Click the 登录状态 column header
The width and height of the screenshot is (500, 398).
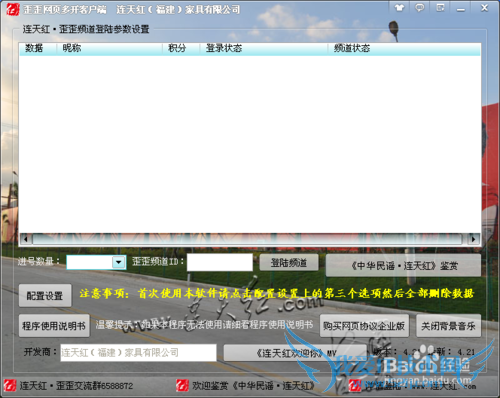[264, 48]
